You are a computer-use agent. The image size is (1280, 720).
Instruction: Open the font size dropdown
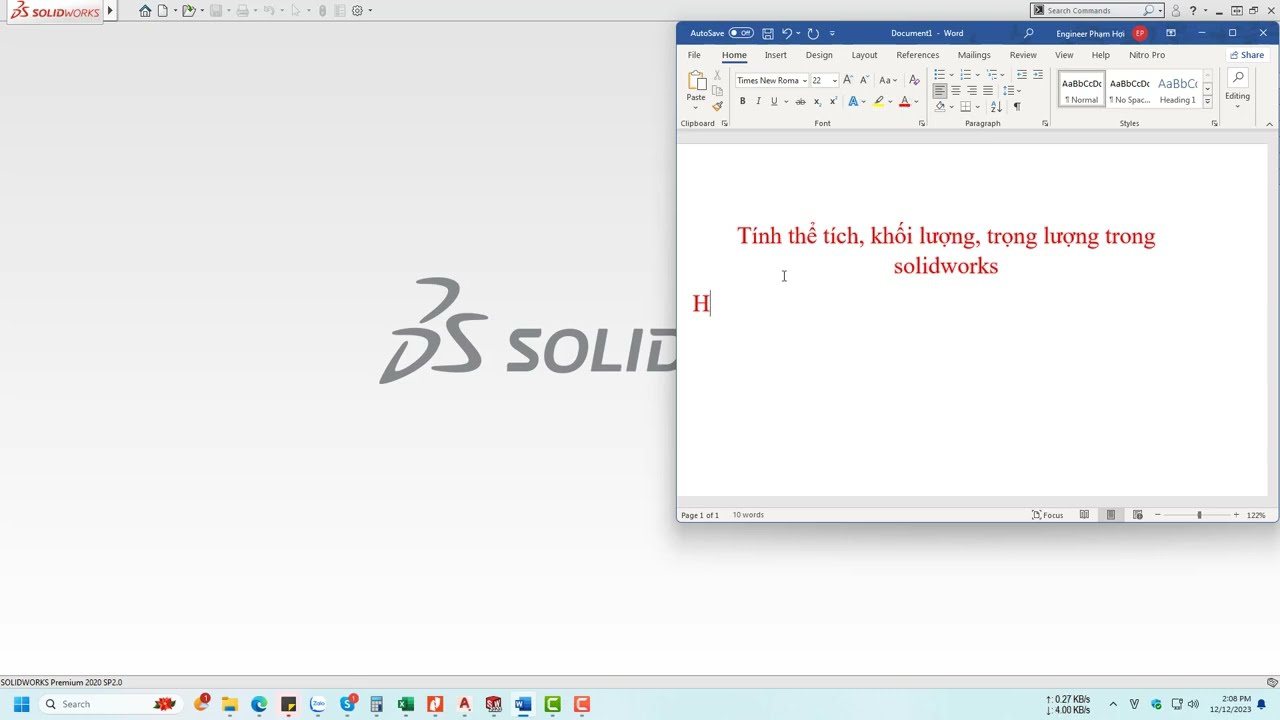click(835, 80)
